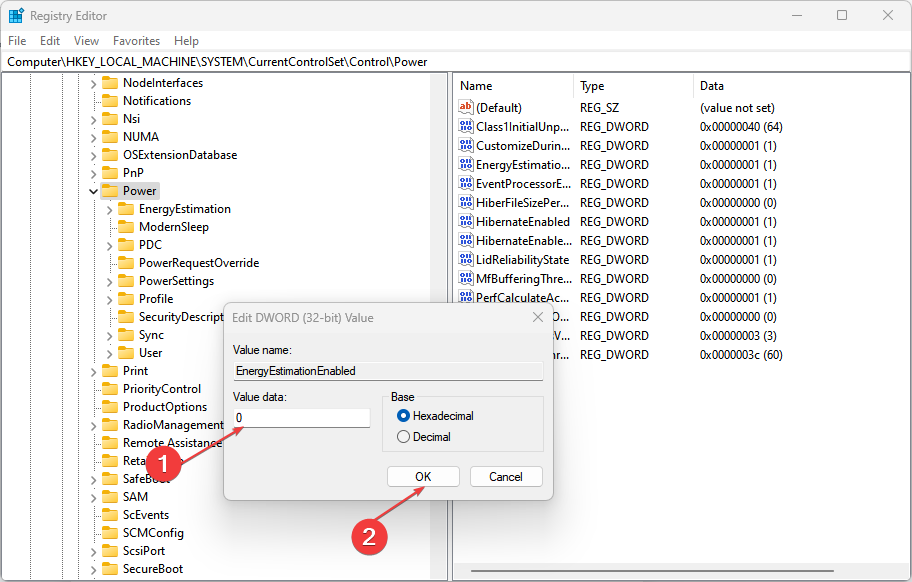Select the Hexadecimal base option
This screenshot has height=582, width=912.
pos(435,416)
